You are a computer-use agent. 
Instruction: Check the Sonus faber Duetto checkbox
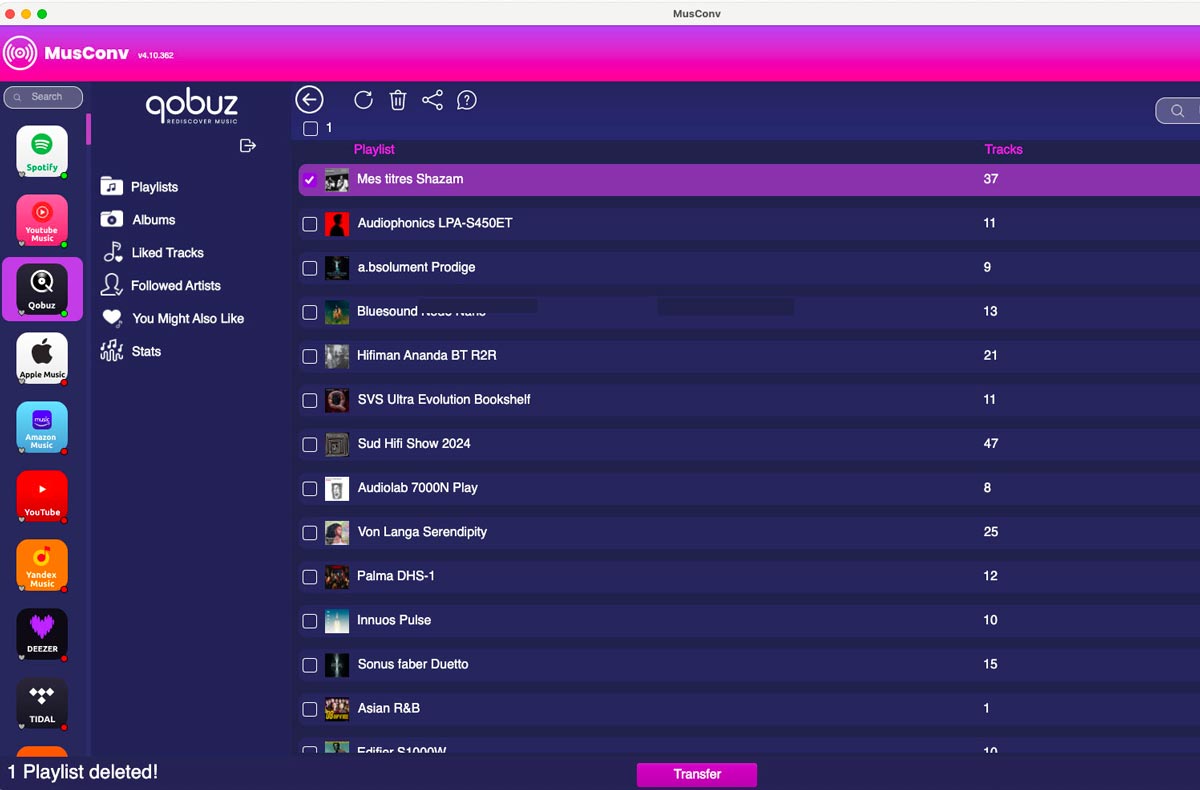[310, 665]
